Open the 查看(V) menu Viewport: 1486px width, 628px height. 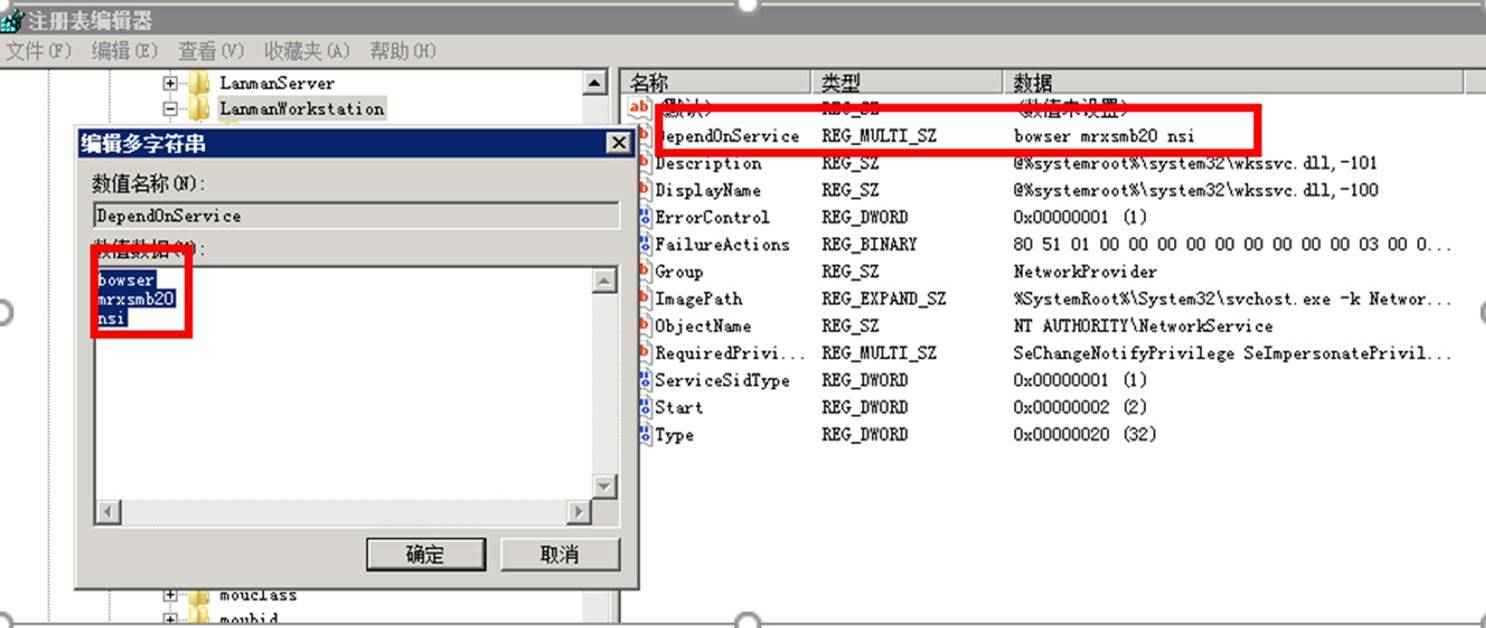click(211, 51)
